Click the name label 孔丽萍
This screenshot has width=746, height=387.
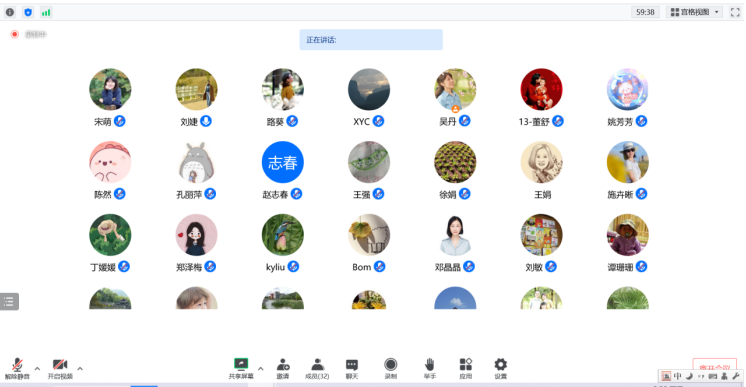click(189, 194)
